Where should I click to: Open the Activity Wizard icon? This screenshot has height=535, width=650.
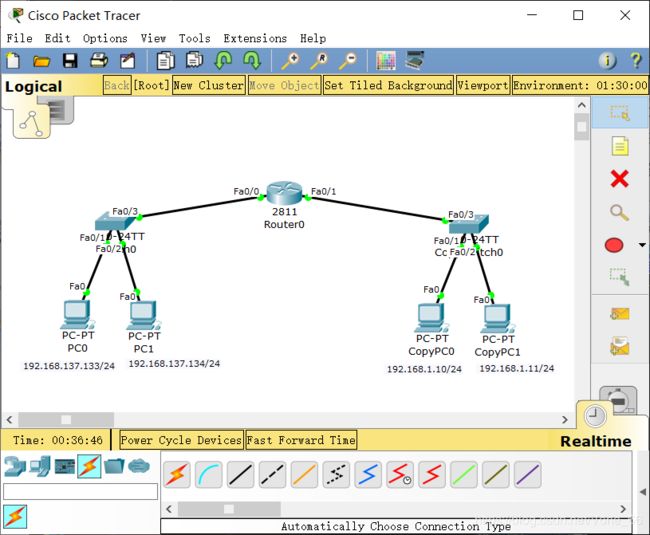coord(128,61)
